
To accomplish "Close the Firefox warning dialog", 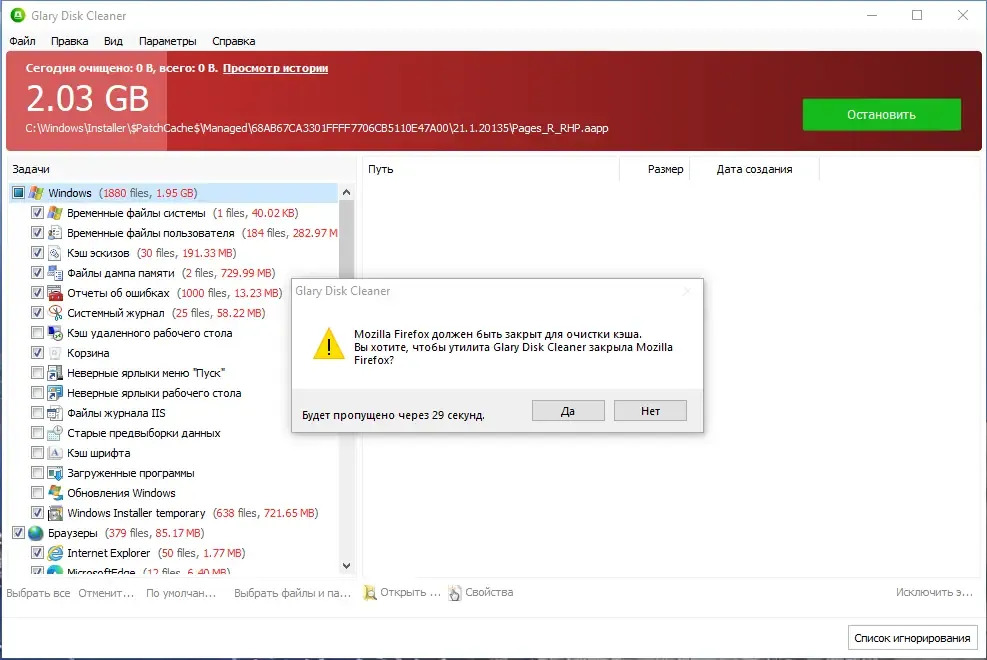I will 686,291.
